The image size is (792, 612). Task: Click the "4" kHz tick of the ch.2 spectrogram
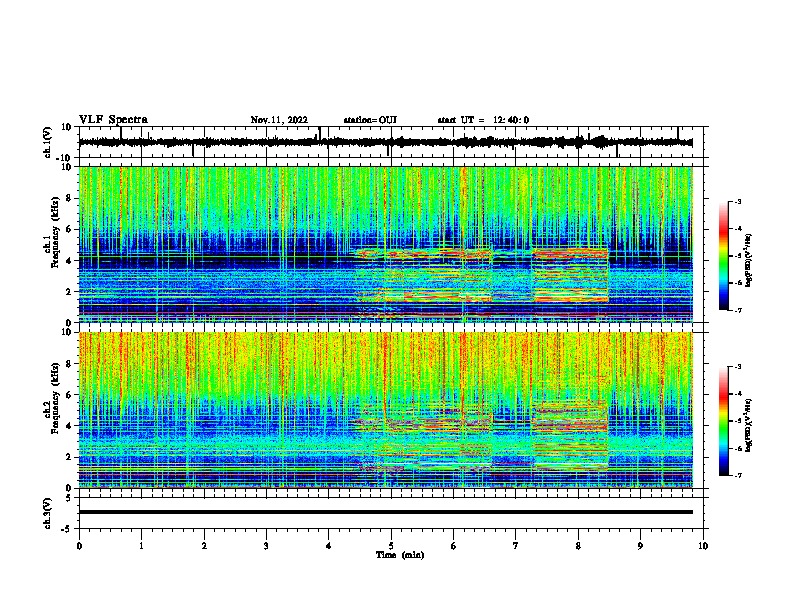69,426
